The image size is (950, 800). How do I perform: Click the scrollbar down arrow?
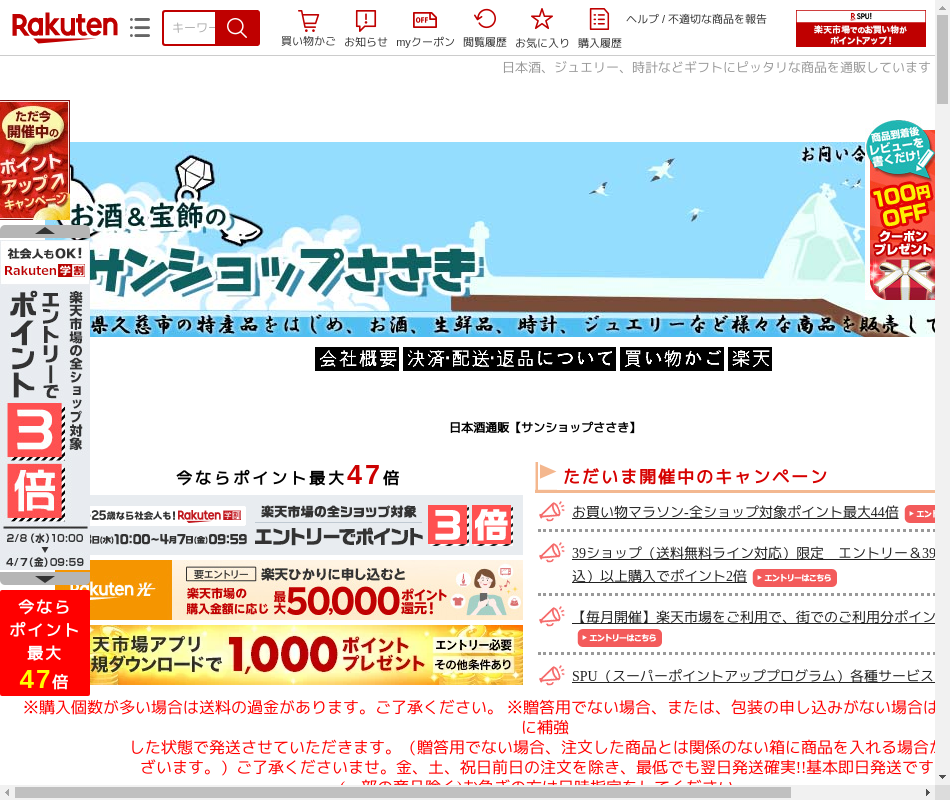pyautogui.click(x=942, y=777)
